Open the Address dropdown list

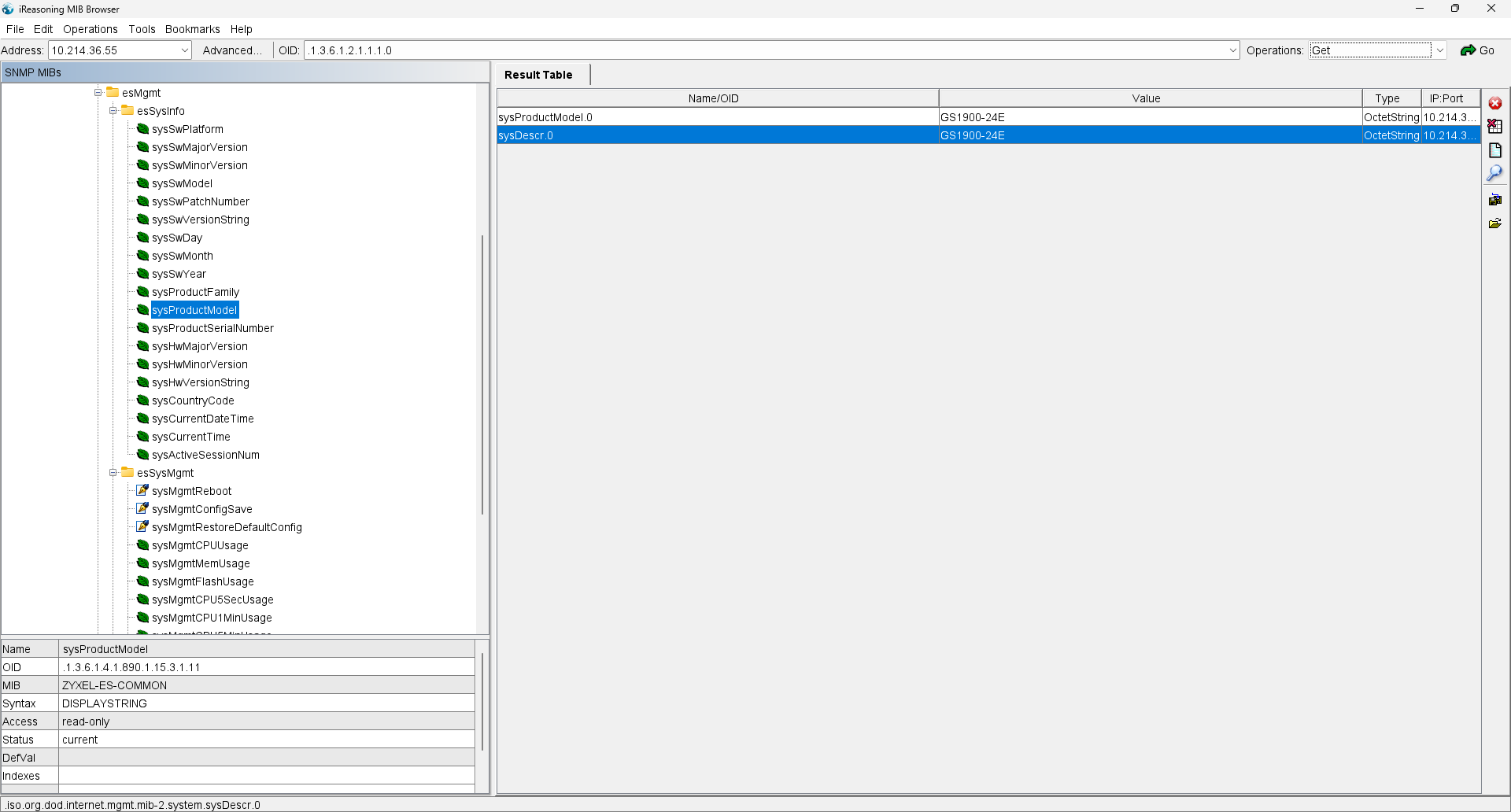[x=185, y=50]
